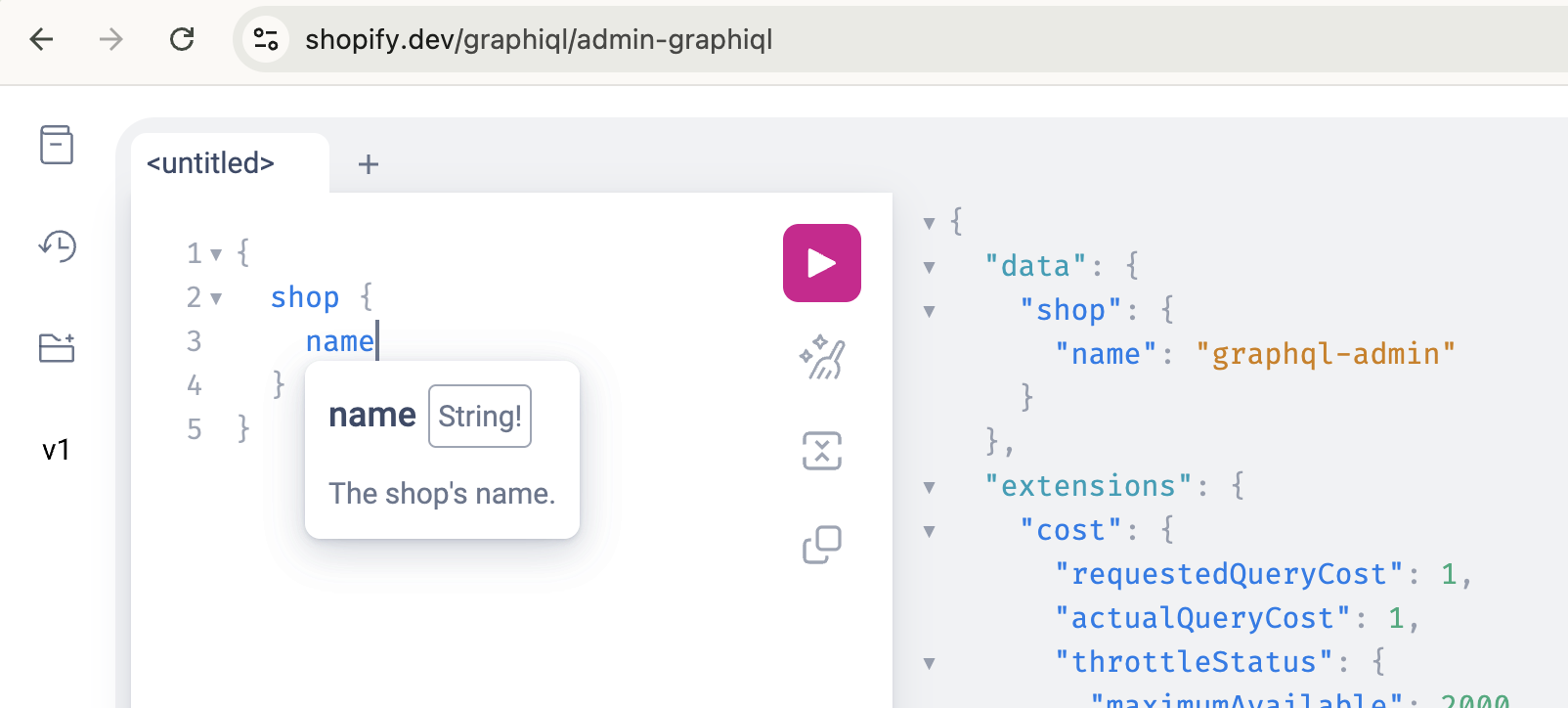Click the String! type in tooltip

point(479,417)
